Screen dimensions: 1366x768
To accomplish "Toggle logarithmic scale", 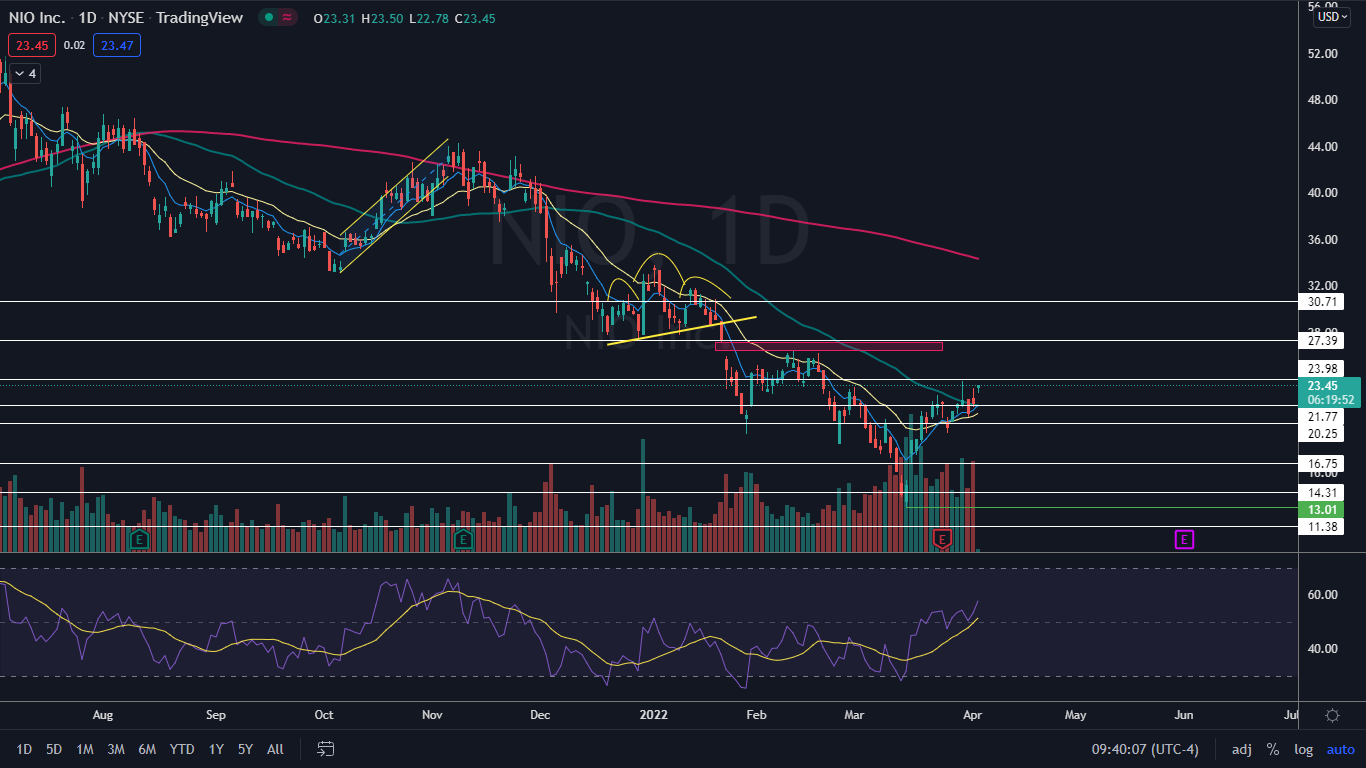I will pyautogui.click(x=1303, y=749).
